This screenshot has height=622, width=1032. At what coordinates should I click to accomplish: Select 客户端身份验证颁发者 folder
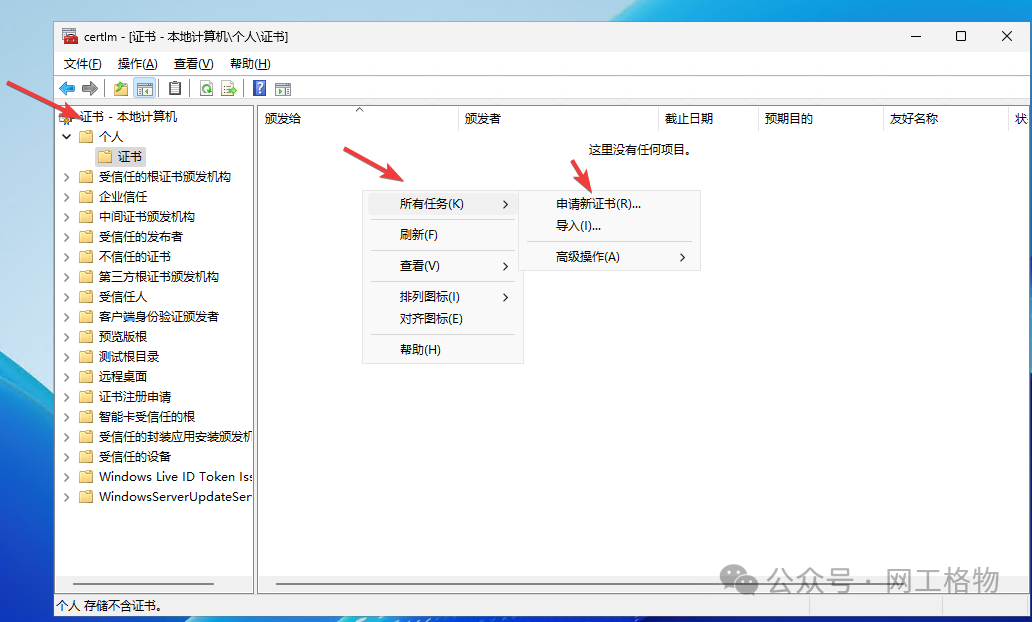(x=149, y=317)
